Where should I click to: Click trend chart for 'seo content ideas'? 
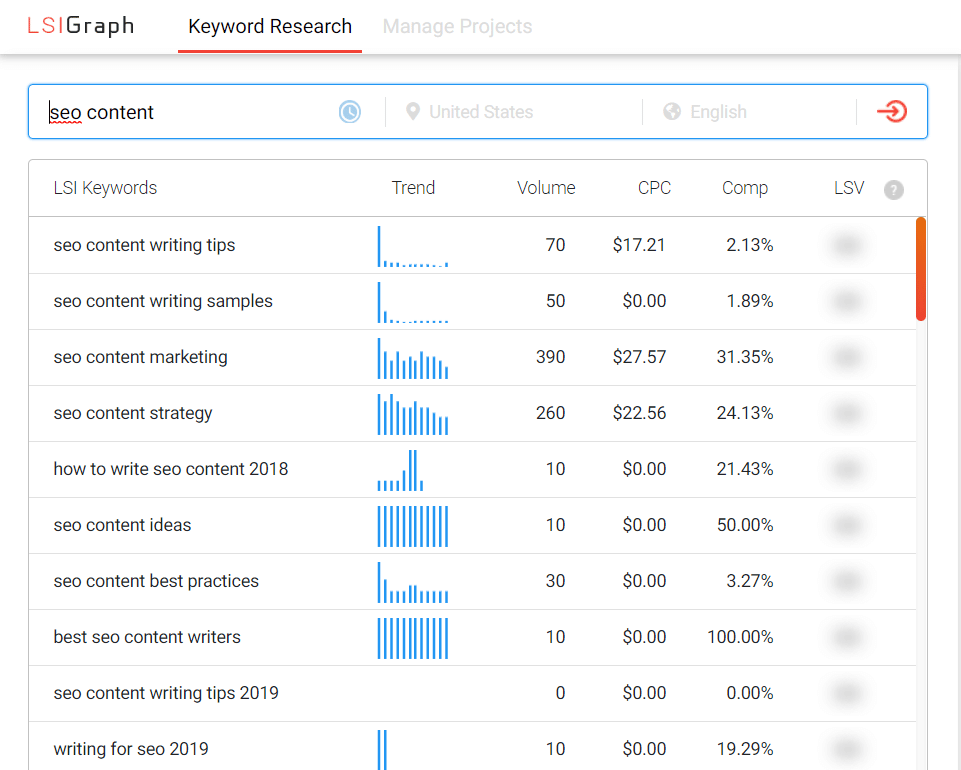point(412,526)
